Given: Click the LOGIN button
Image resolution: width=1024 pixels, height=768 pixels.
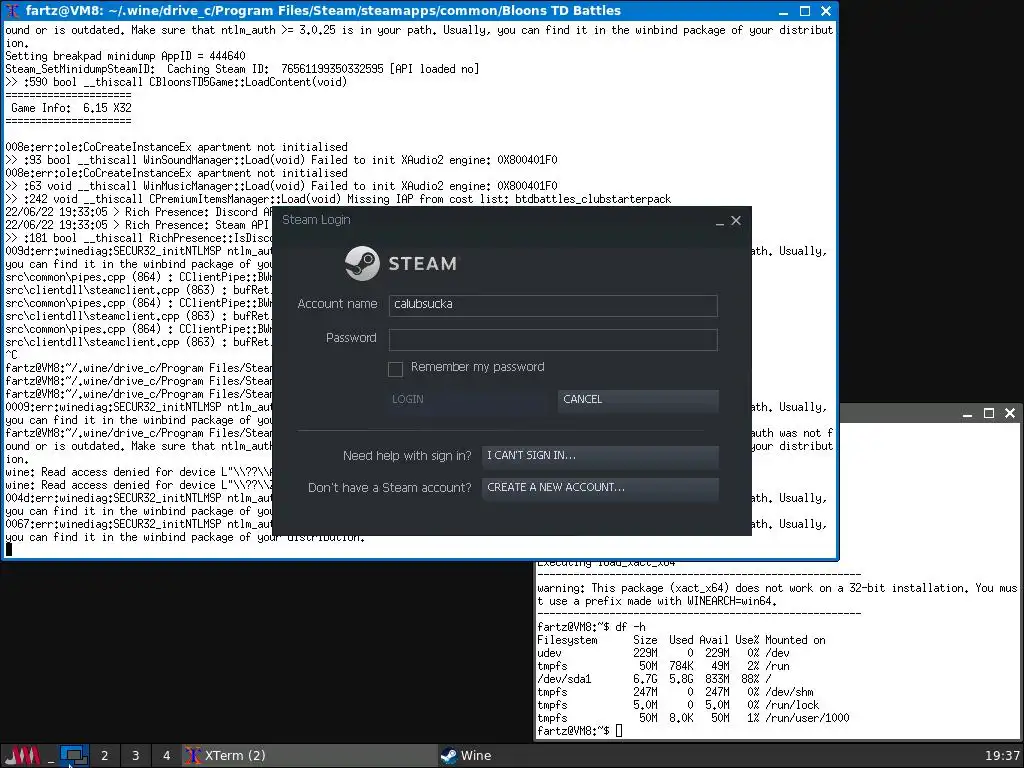Looking at the screenshot, I should (x=468, y=400).
